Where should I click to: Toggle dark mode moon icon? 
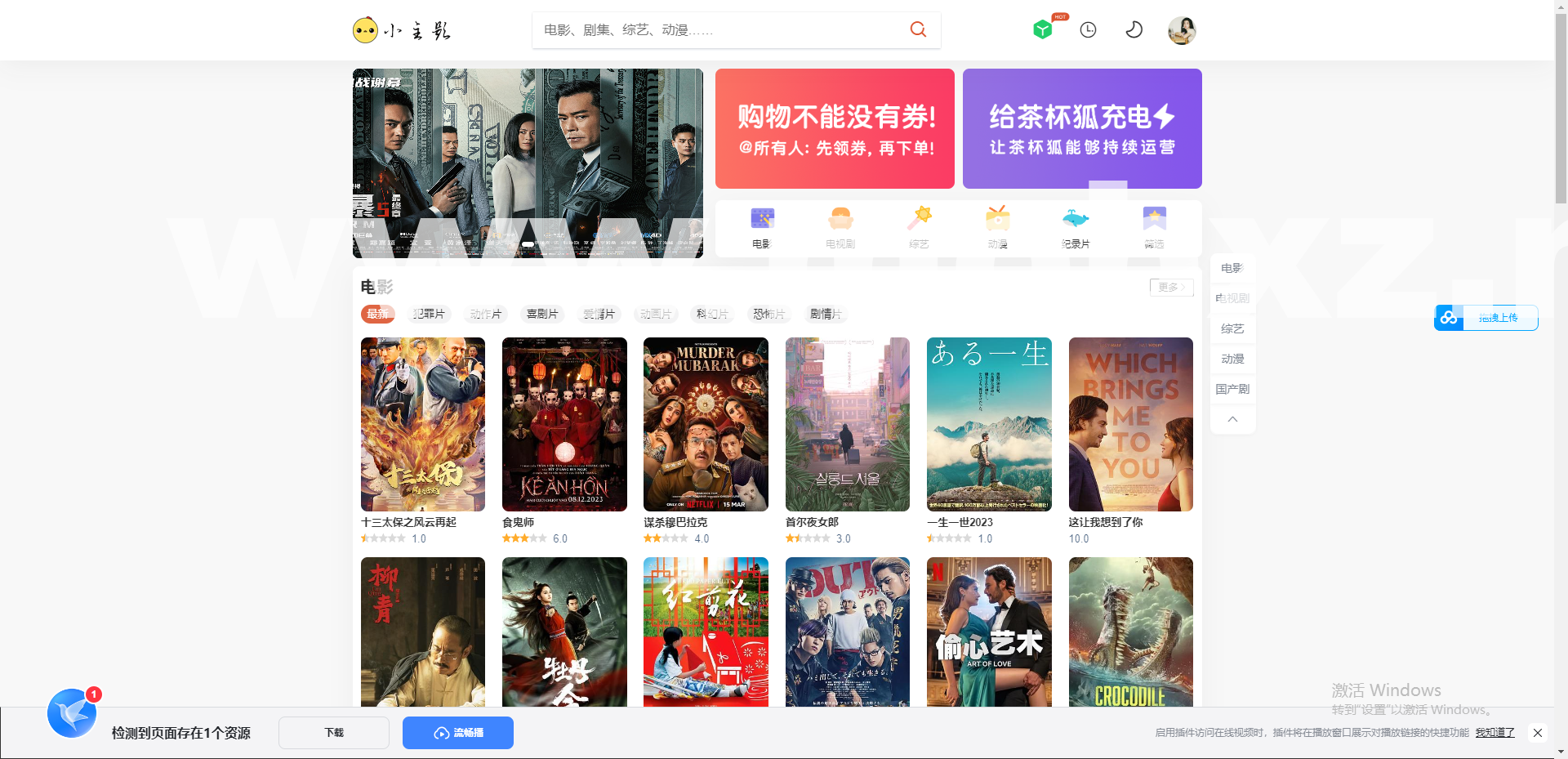pyautogui.click(x=1134, y=29)
